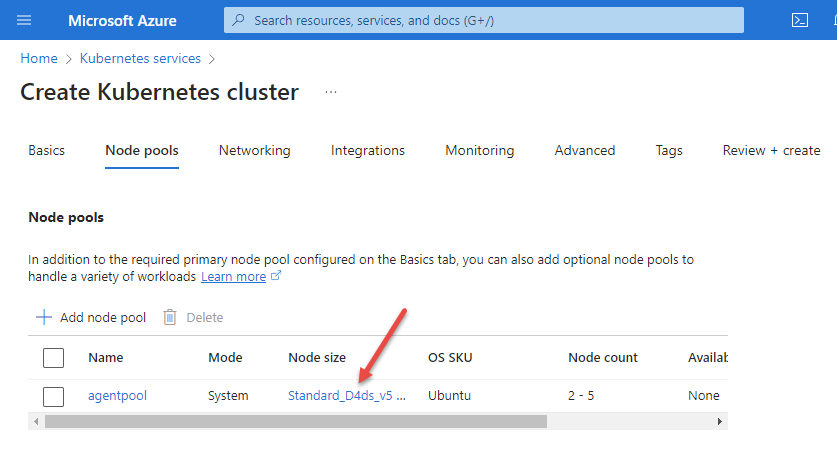Click the directory filter icon in header
Viewport: 837px width, 475px height.
[x=832, y=20]
